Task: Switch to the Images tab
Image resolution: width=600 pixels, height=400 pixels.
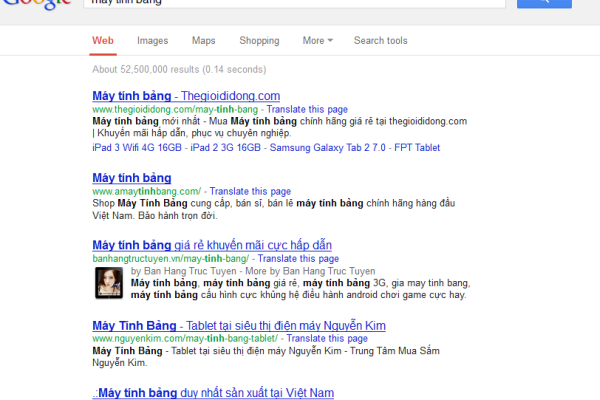Action: (152, 41)
